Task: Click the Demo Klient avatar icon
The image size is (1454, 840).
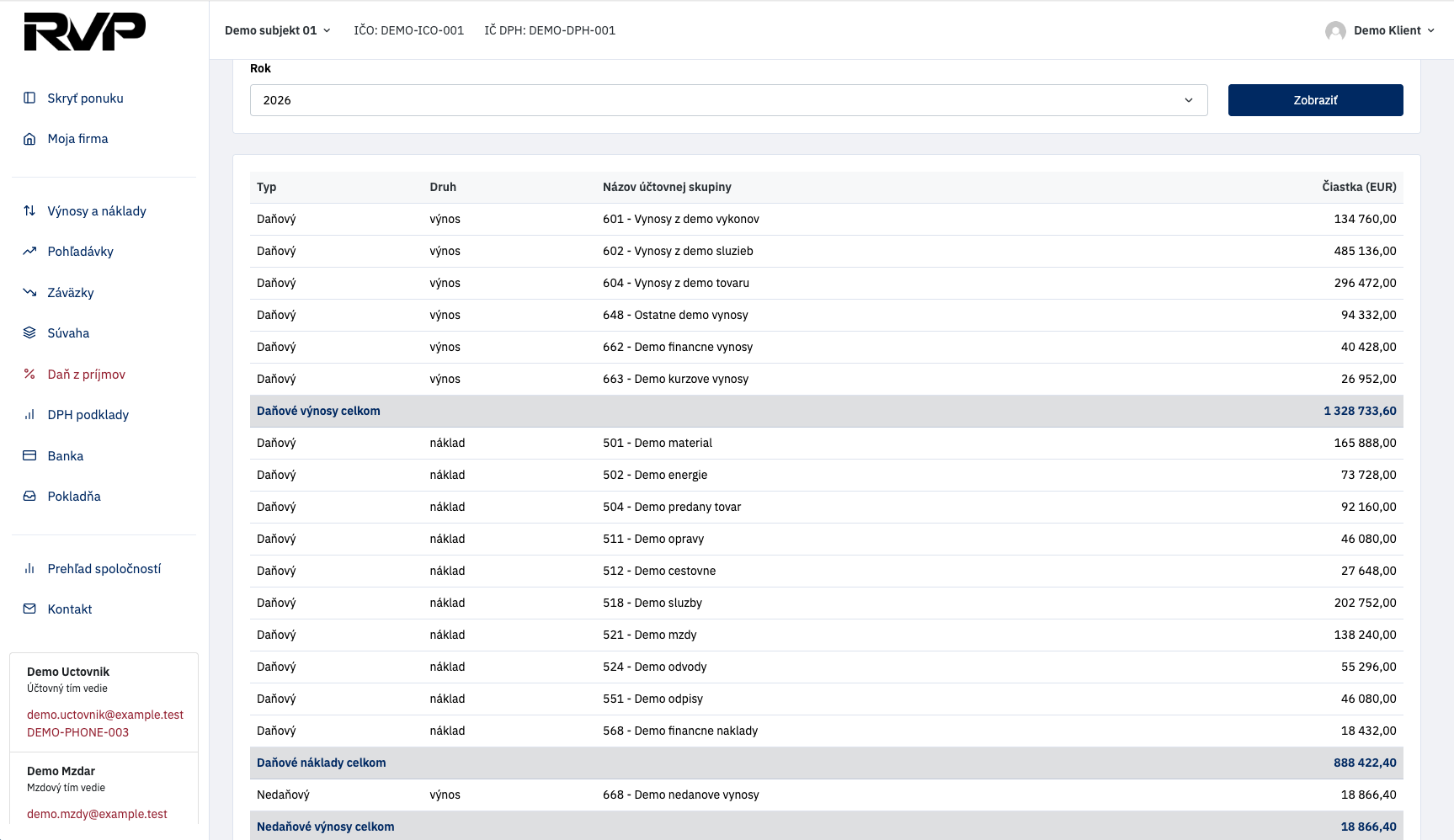Action: pyautogui.click(x=1335, y=31)
